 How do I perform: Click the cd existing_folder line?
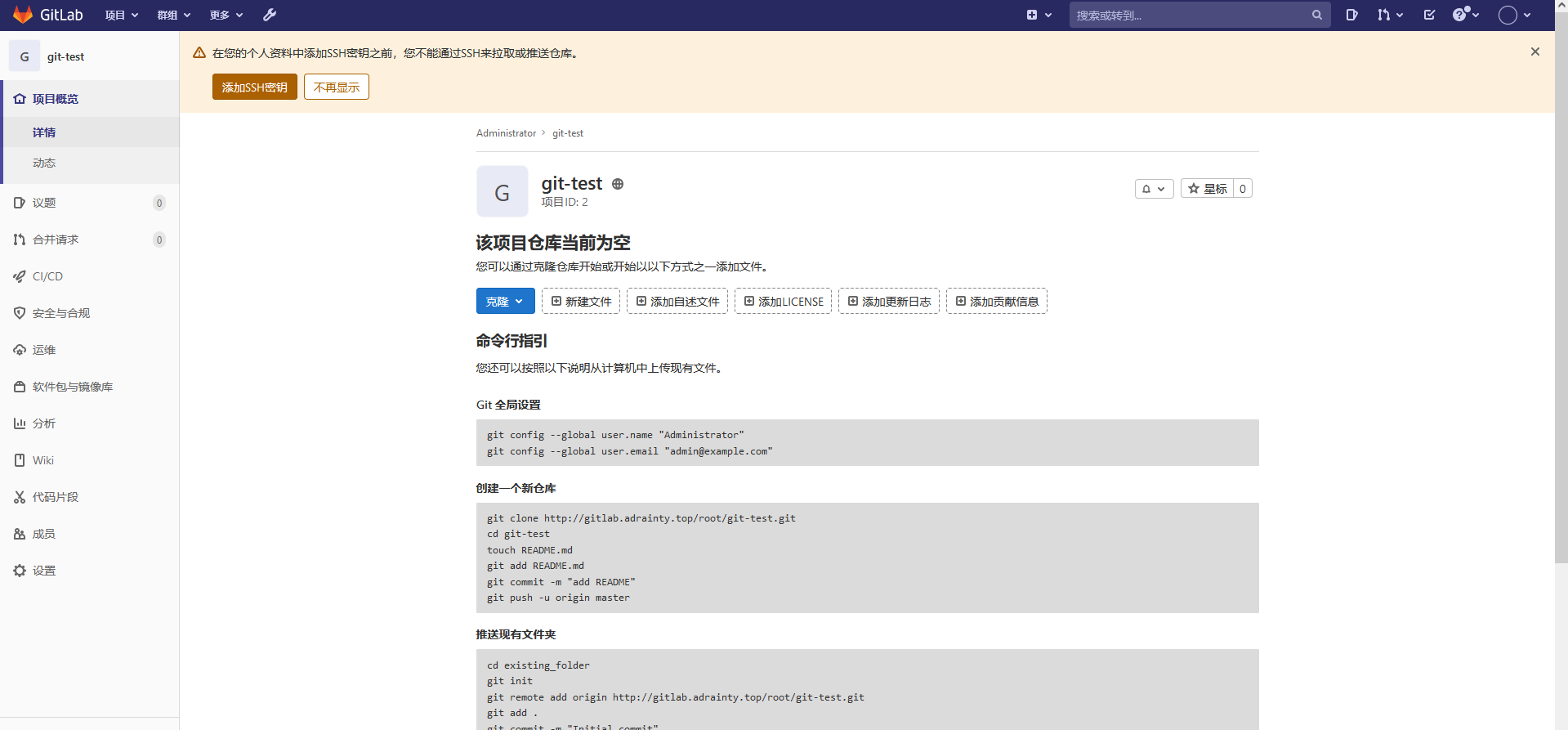[538, 665]
